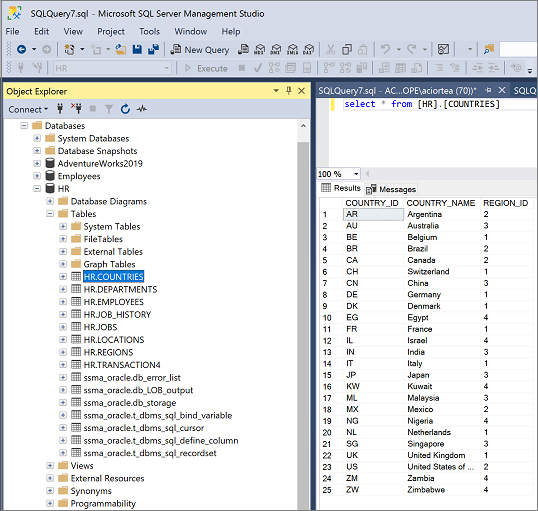Click the Copy icon in toolbar
538x511 pixels.
(347, 50)
